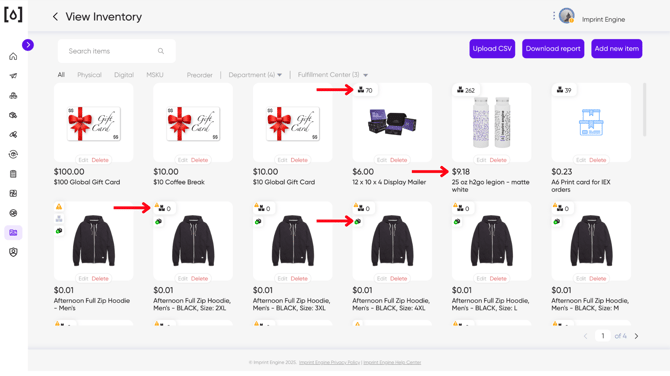
Task: Click the Imprint Engine profile avatar
Action: (567, 16)
